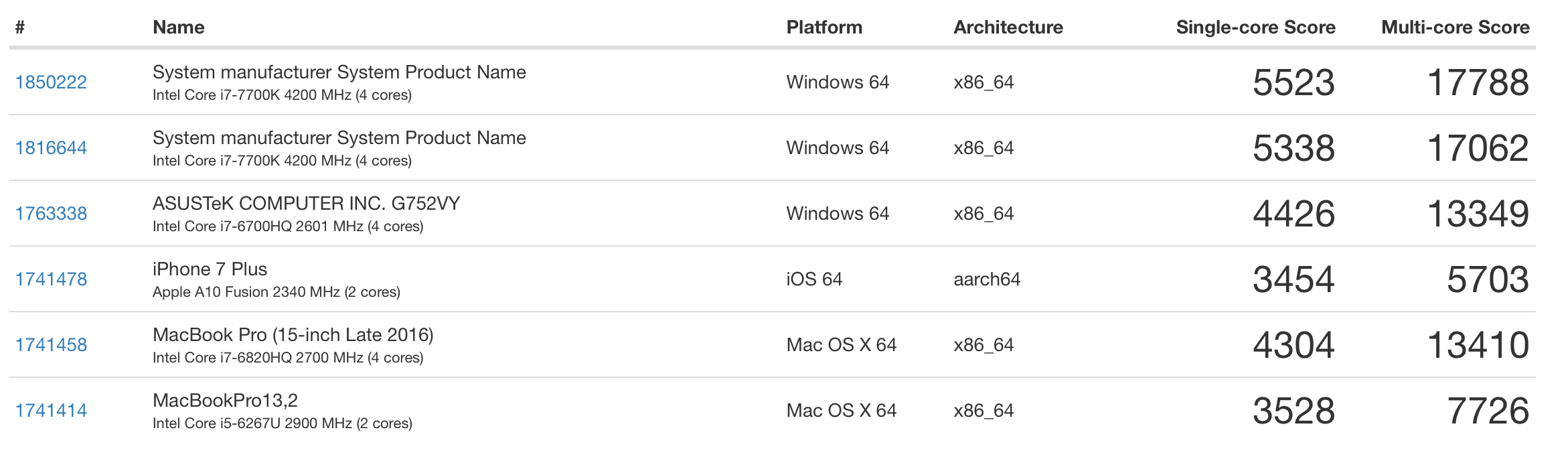Image resolution: width=1568 pixels, height=457 pixels.
Task: Click multi-core score 17062
Action: point(1478,149)
